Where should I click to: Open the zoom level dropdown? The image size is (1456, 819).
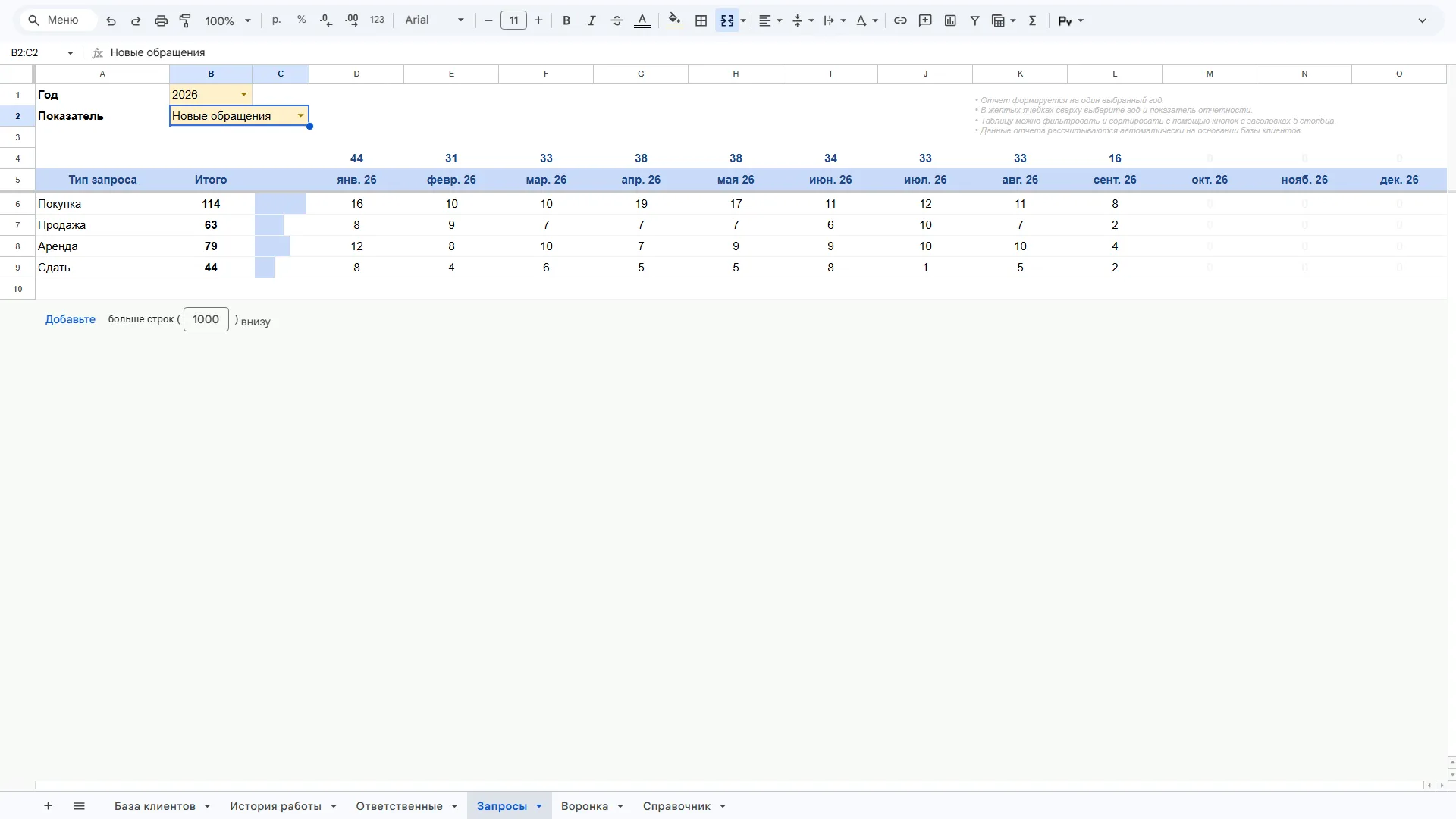tap(227, 20)
